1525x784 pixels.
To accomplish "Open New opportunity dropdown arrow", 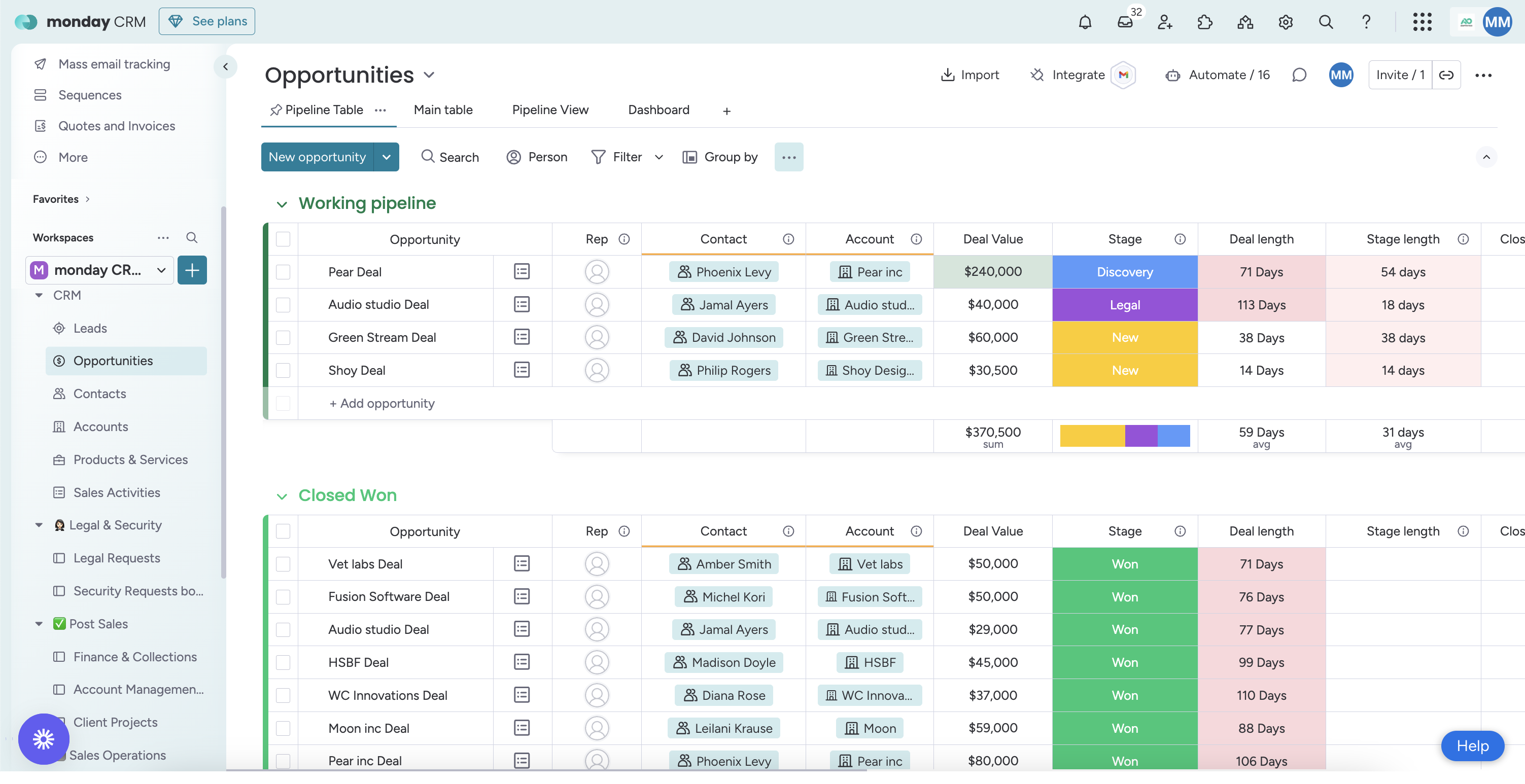I will (x=387, y=157).
